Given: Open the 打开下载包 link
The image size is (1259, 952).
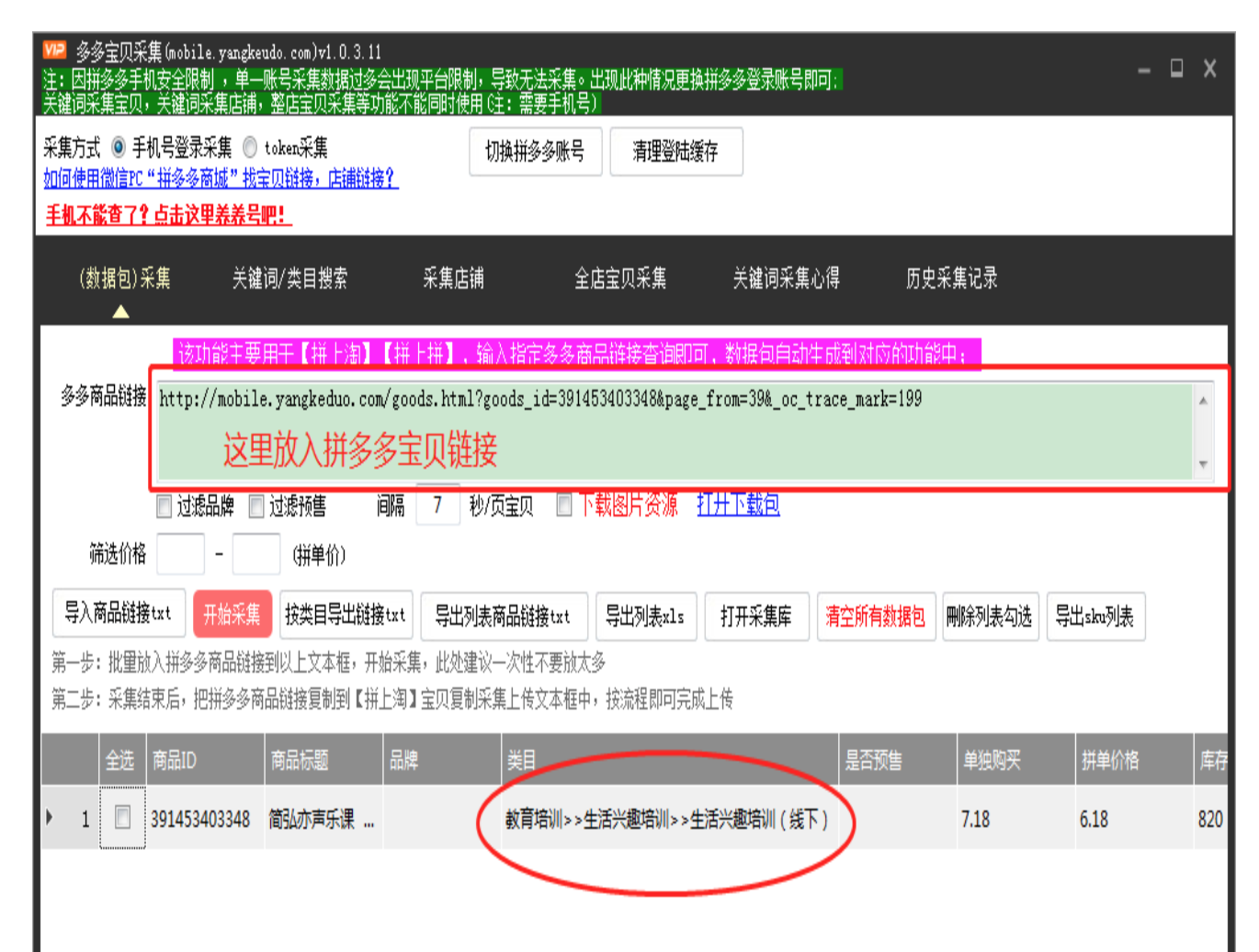Looking at the screenshot, I should pyautogui.click(x=738, y=504).
